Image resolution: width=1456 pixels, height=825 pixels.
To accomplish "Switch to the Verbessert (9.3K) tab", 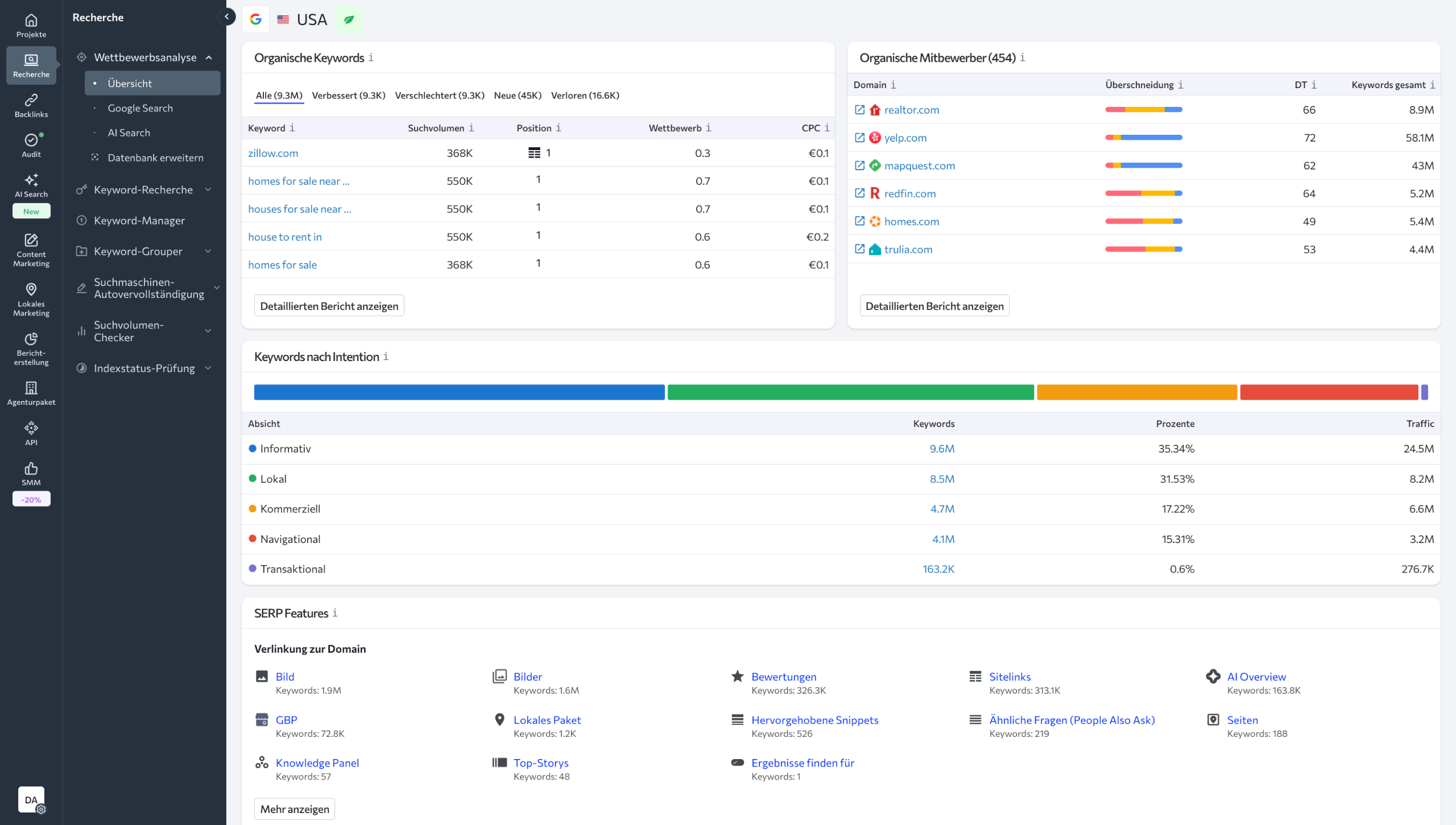I will point(348,96).
